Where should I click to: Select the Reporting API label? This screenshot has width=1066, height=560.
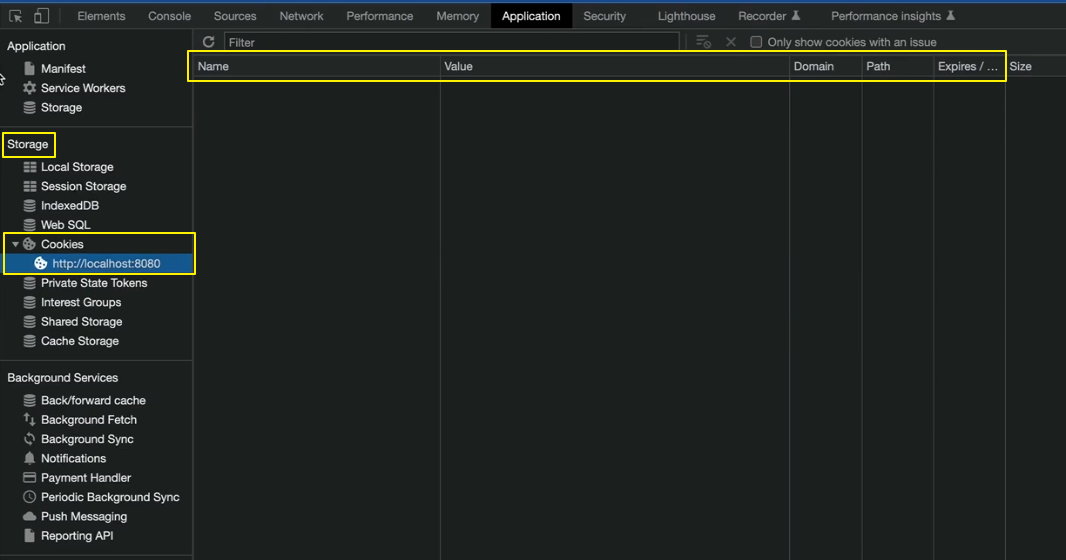pos(77,536)
